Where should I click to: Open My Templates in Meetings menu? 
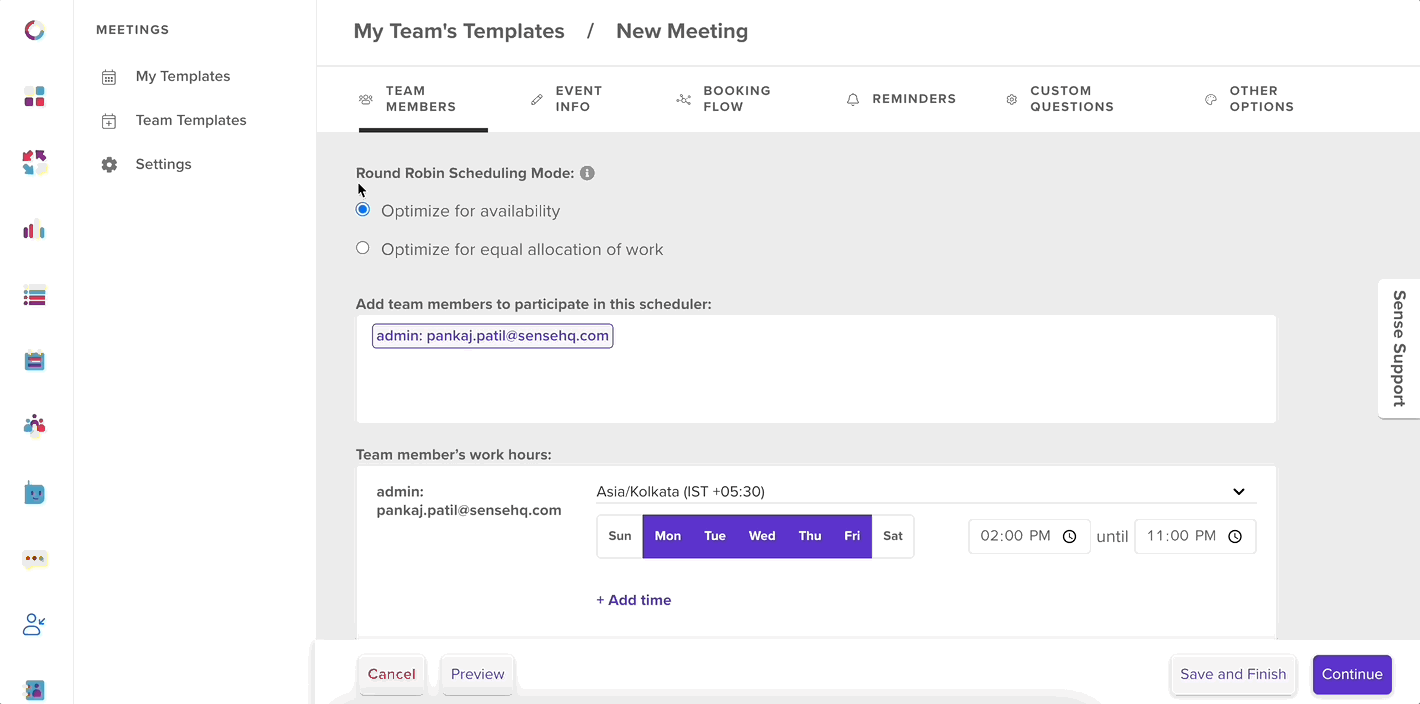(x=183, y=76)
